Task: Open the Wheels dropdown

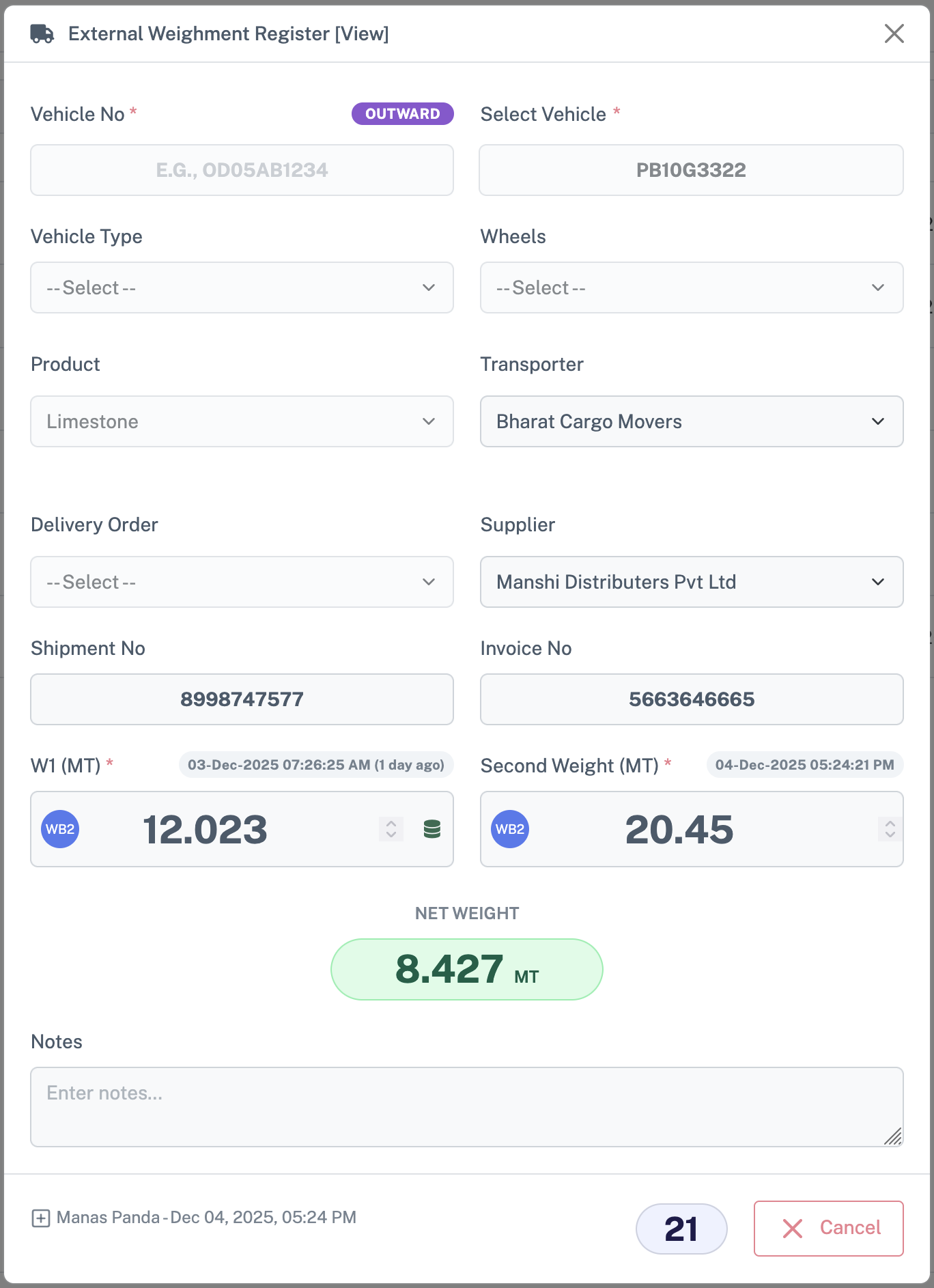Action: [691, 288]
